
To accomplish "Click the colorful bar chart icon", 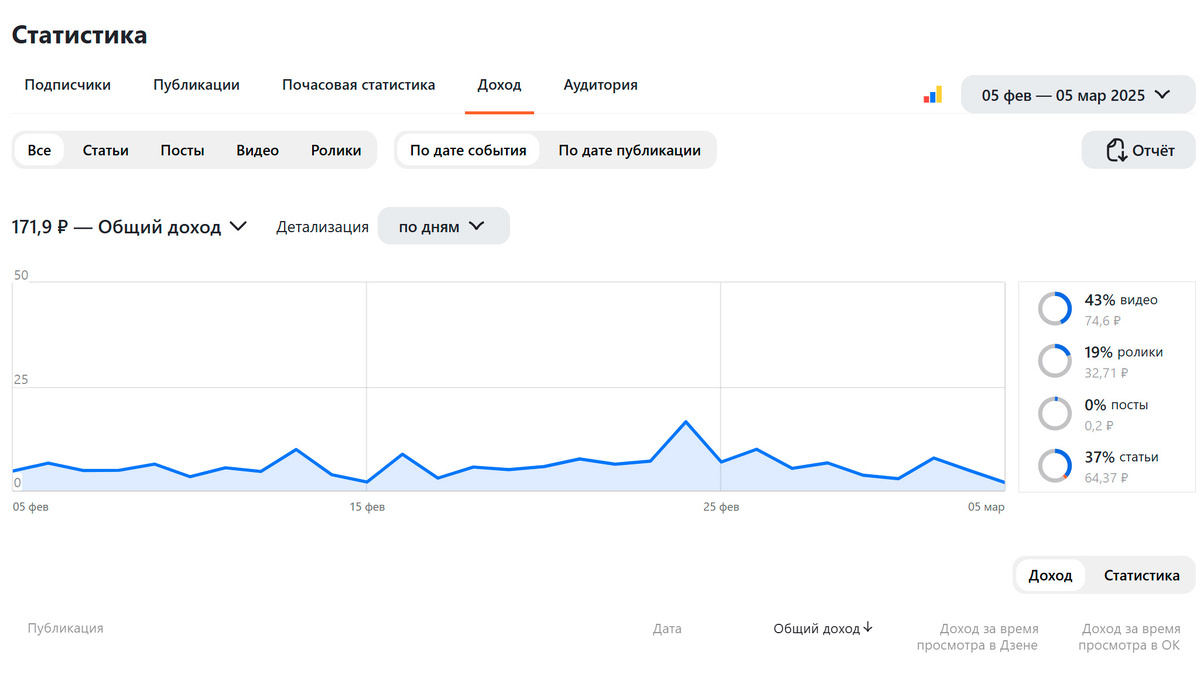I will click(x=932, y=95).
